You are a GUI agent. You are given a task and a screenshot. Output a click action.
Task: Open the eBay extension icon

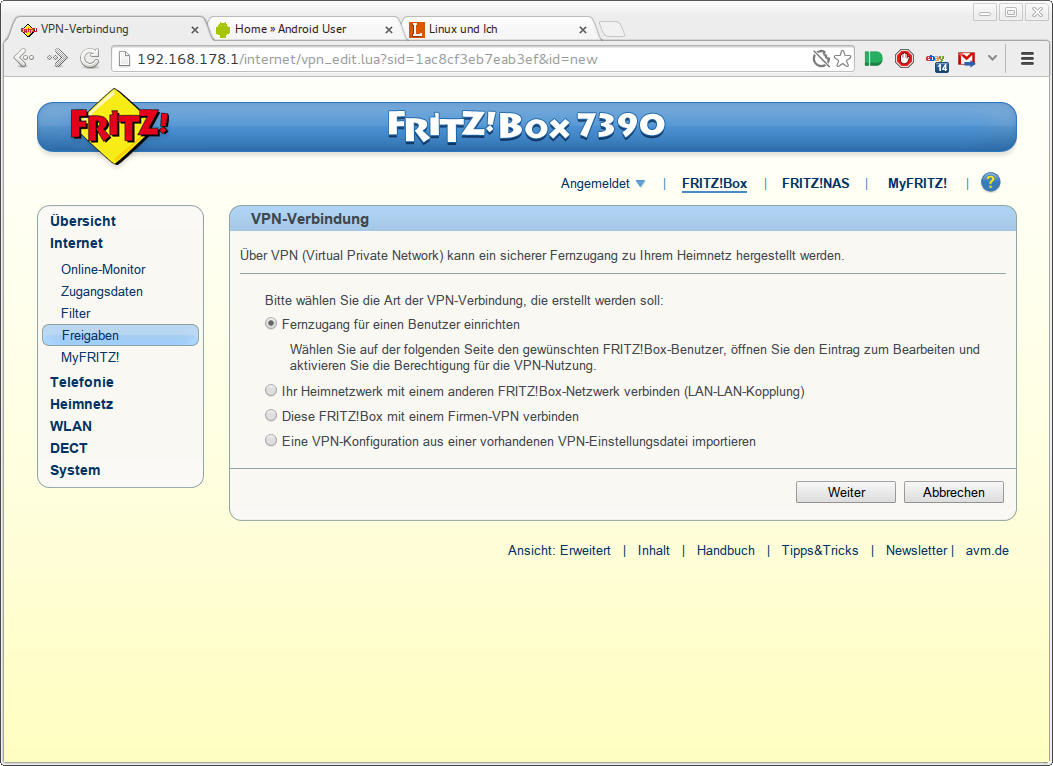coord(936,60)
